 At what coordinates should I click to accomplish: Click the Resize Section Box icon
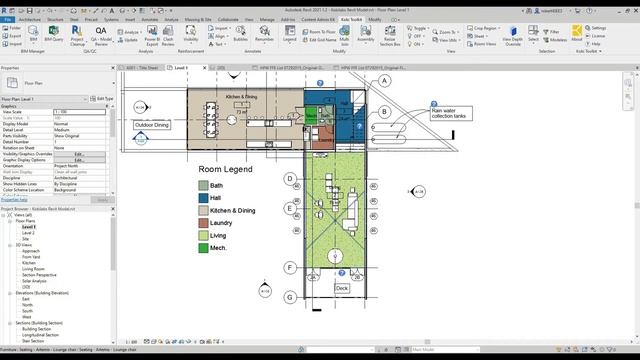390,35
